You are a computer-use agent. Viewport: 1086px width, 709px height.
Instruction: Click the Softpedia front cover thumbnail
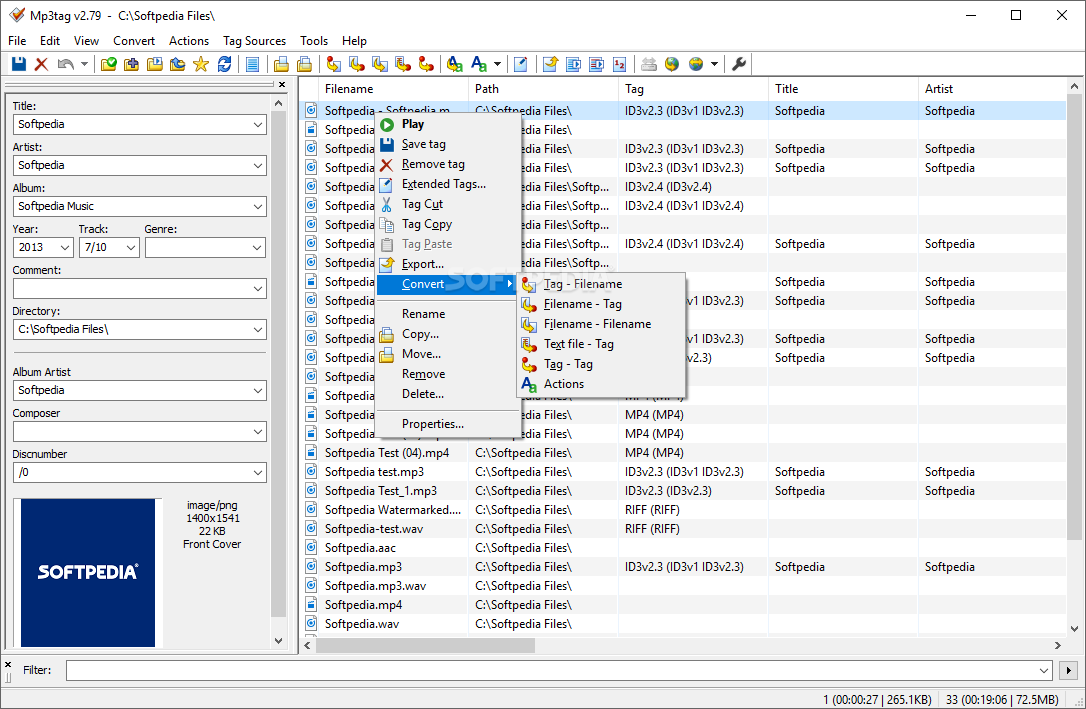click(88, 573)
